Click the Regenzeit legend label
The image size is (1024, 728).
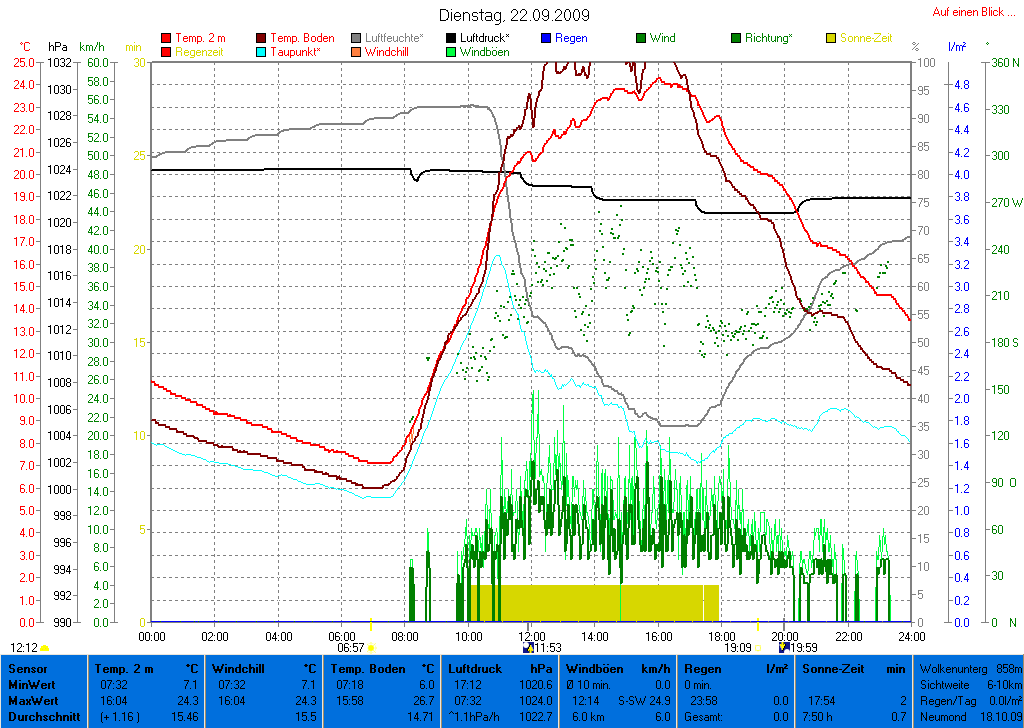tap(199, 51)
